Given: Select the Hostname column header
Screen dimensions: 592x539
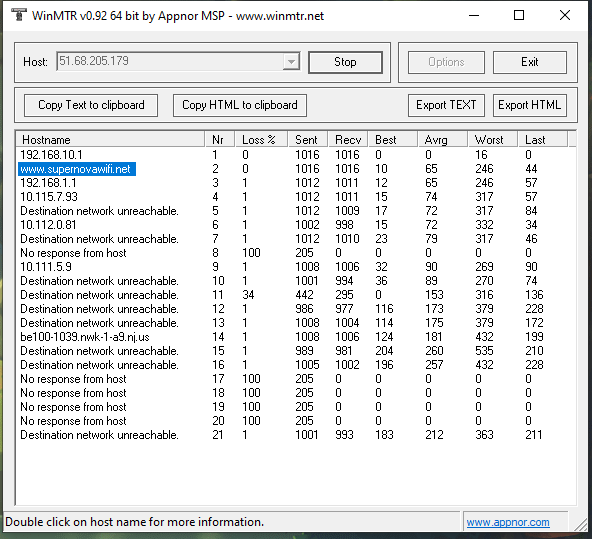Looking at the screenshot, I should (110, 140).
